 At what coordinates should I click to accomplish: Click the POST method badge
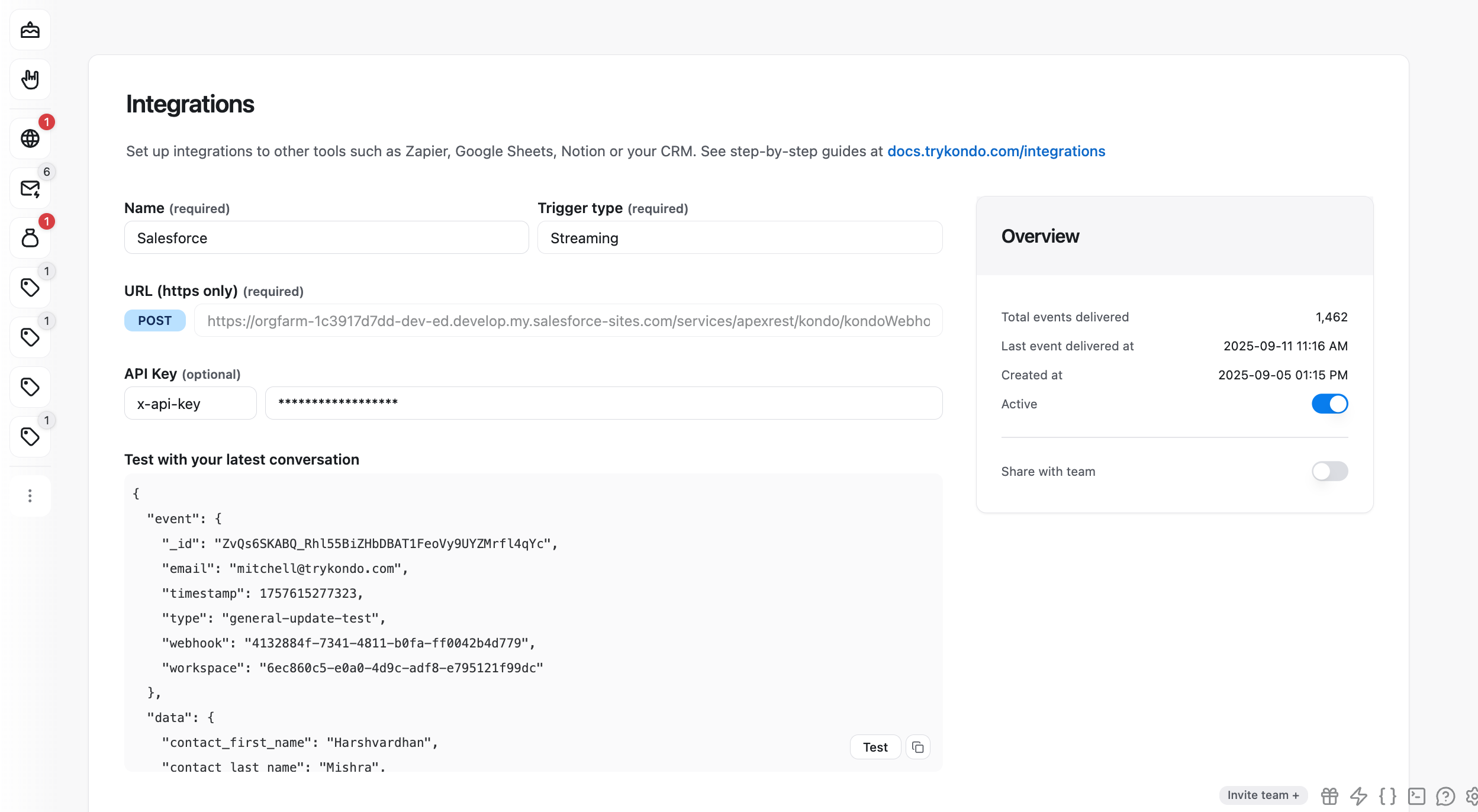[154, 320]
